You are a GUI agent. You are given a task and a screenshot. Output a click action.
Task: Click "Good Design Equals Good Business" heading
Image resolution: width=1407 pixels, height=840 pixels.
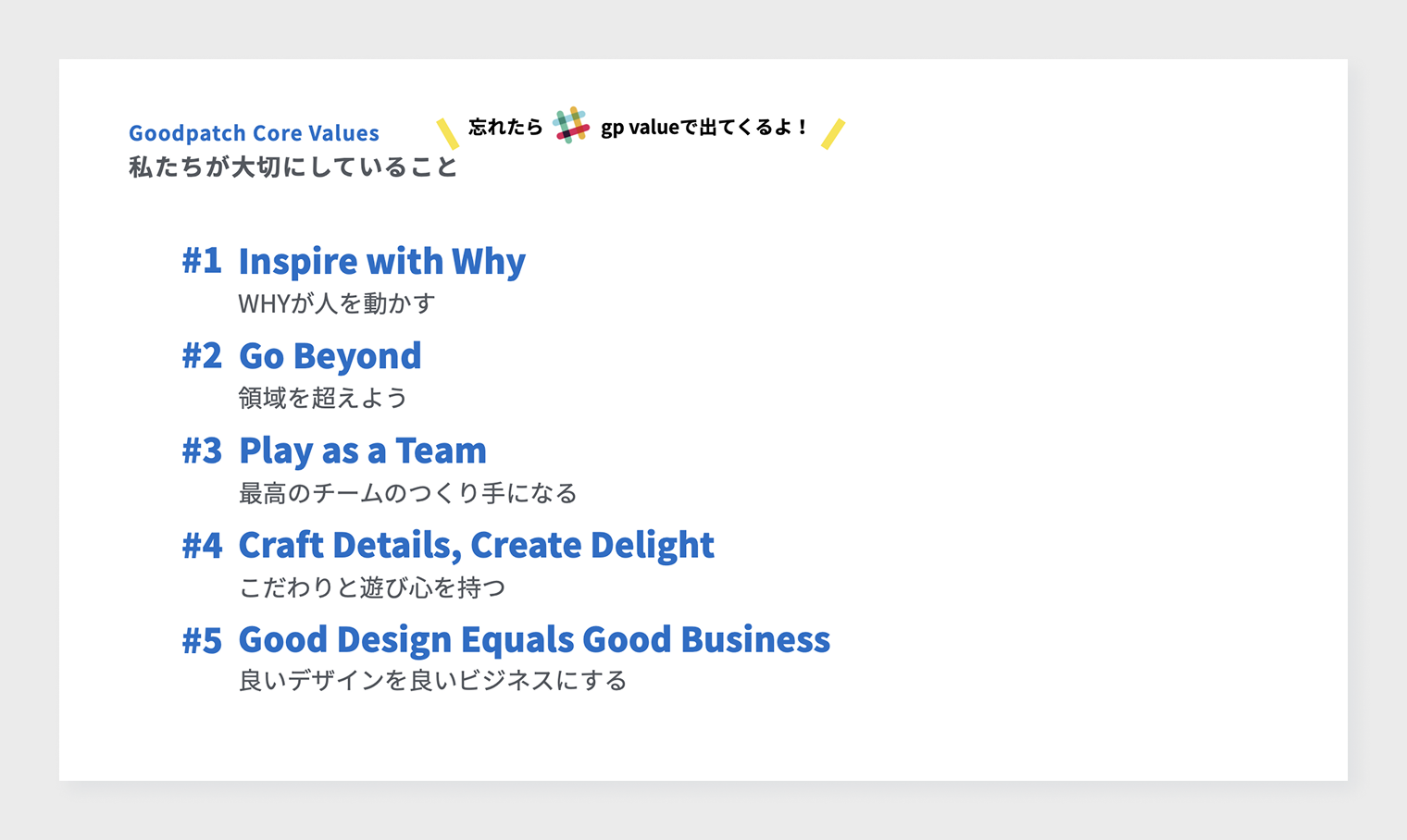[x=534, y=640]
